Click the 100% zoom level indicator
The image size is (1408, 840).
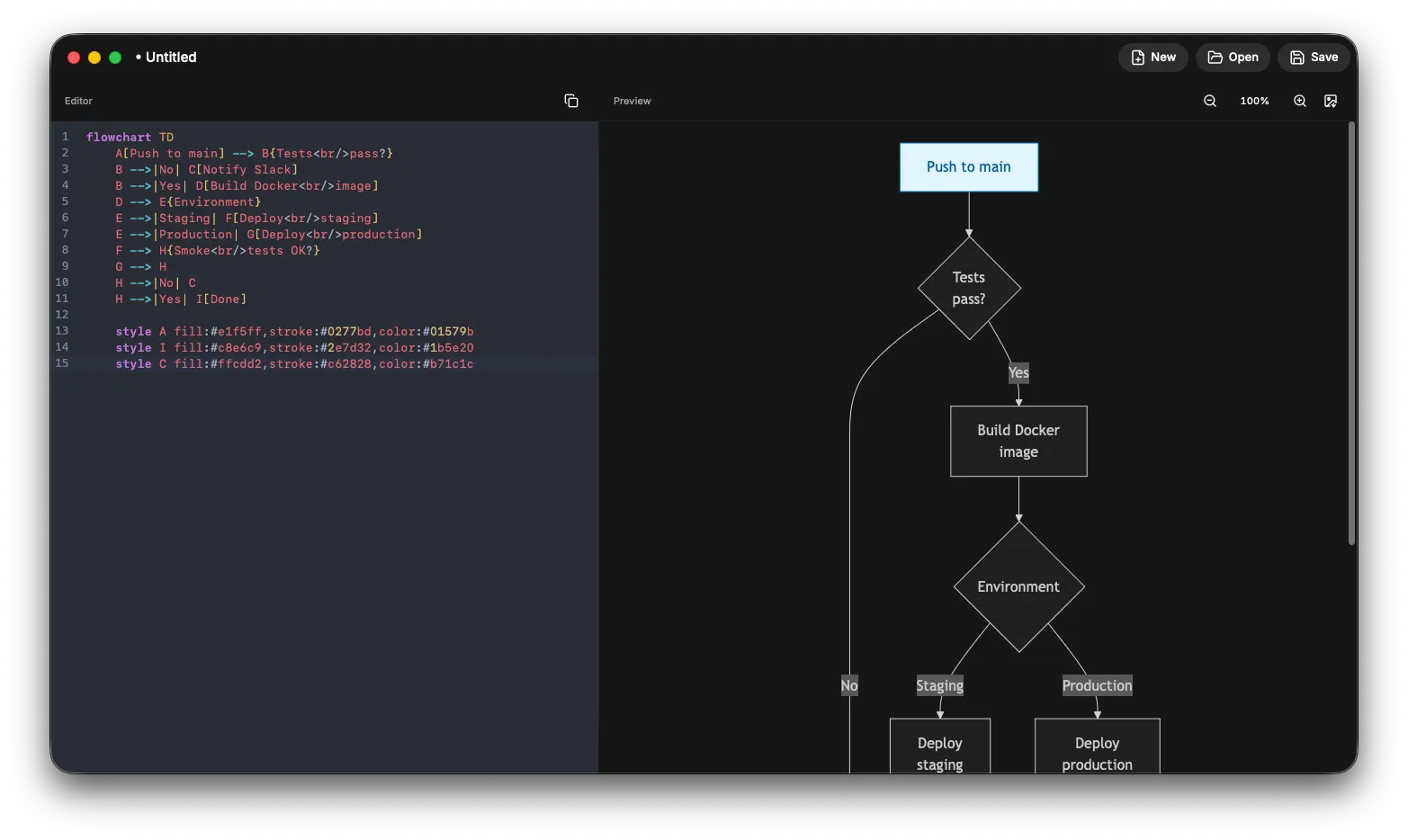(1254, 101)
